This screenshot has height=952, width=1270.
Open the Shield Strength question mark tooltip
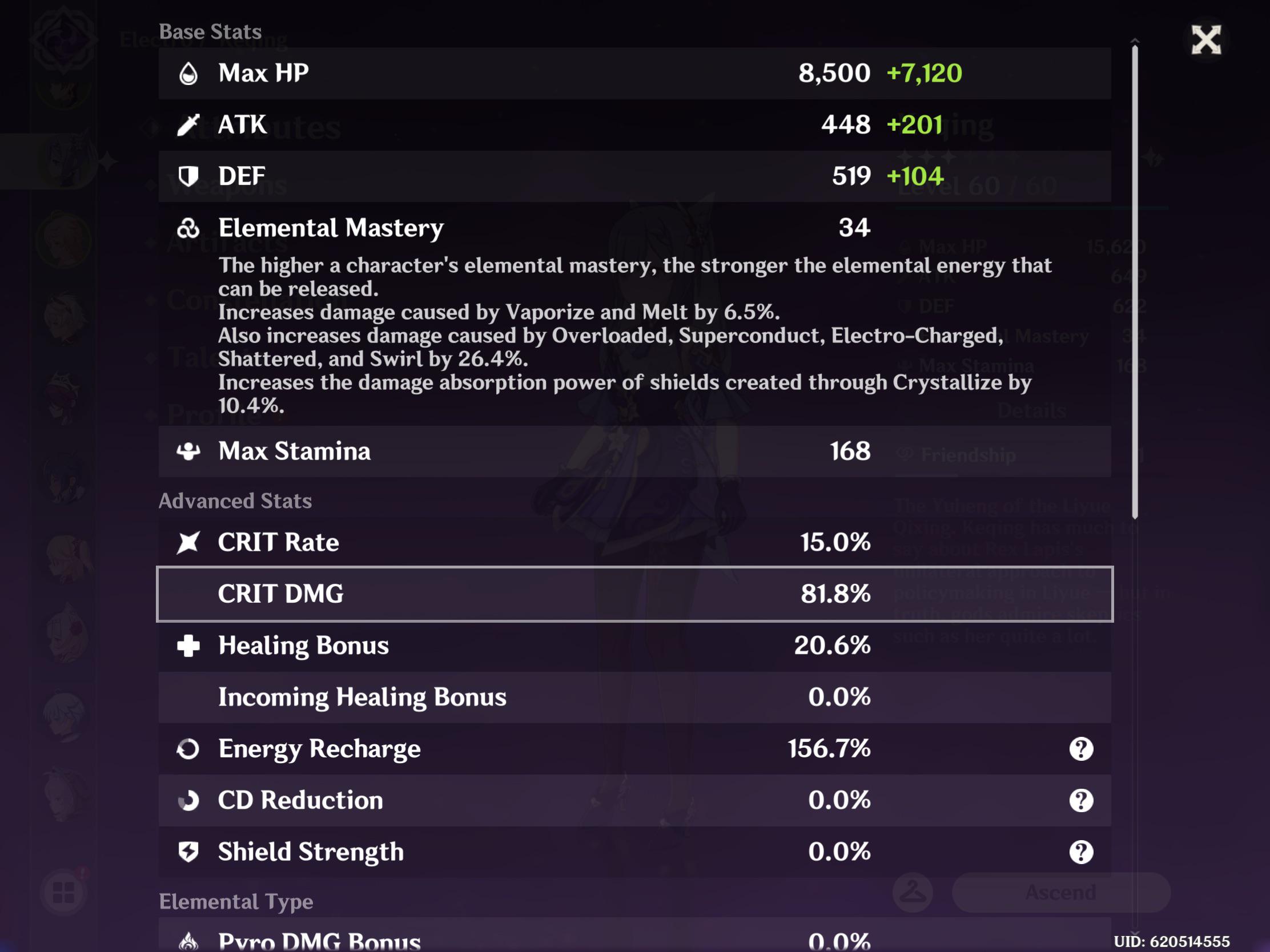tap(1083, 852)
